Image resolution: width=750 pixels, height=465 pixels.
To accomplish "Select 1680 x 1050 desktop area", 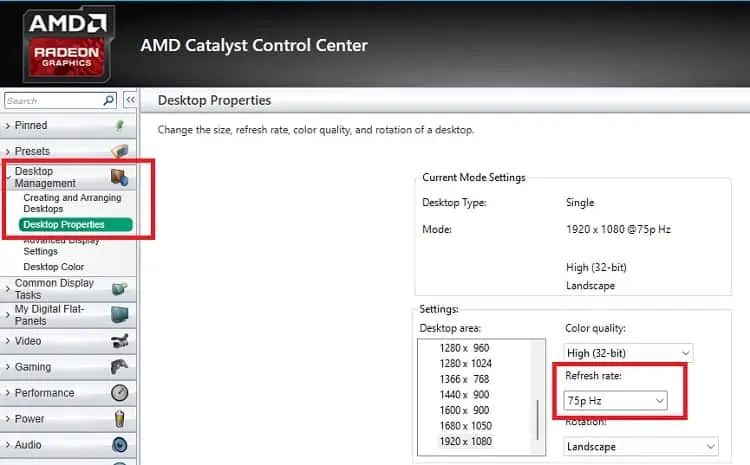I will (465, 425).
